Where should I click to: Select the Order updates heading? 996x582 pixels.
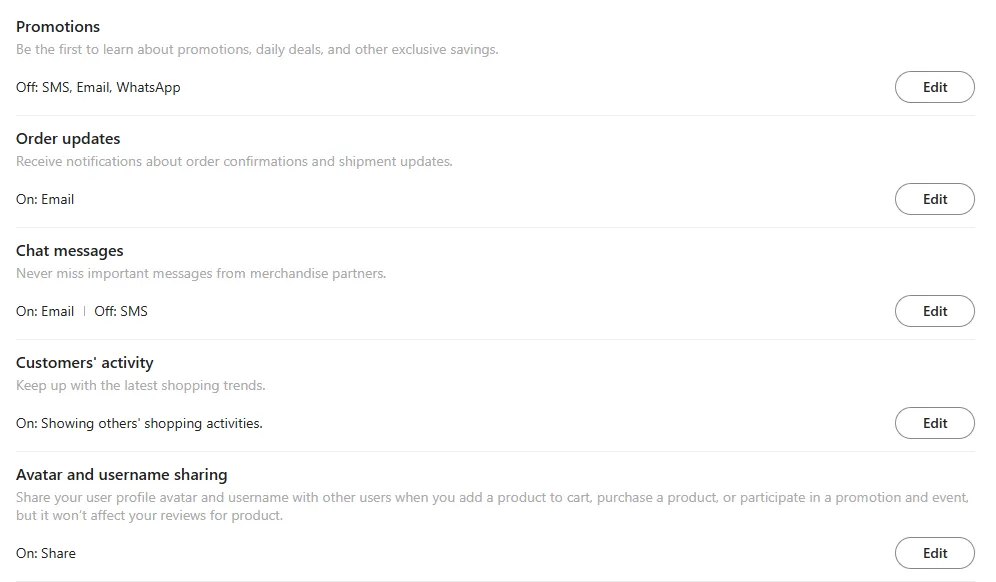pyautogui.click(x=68, y=139)
